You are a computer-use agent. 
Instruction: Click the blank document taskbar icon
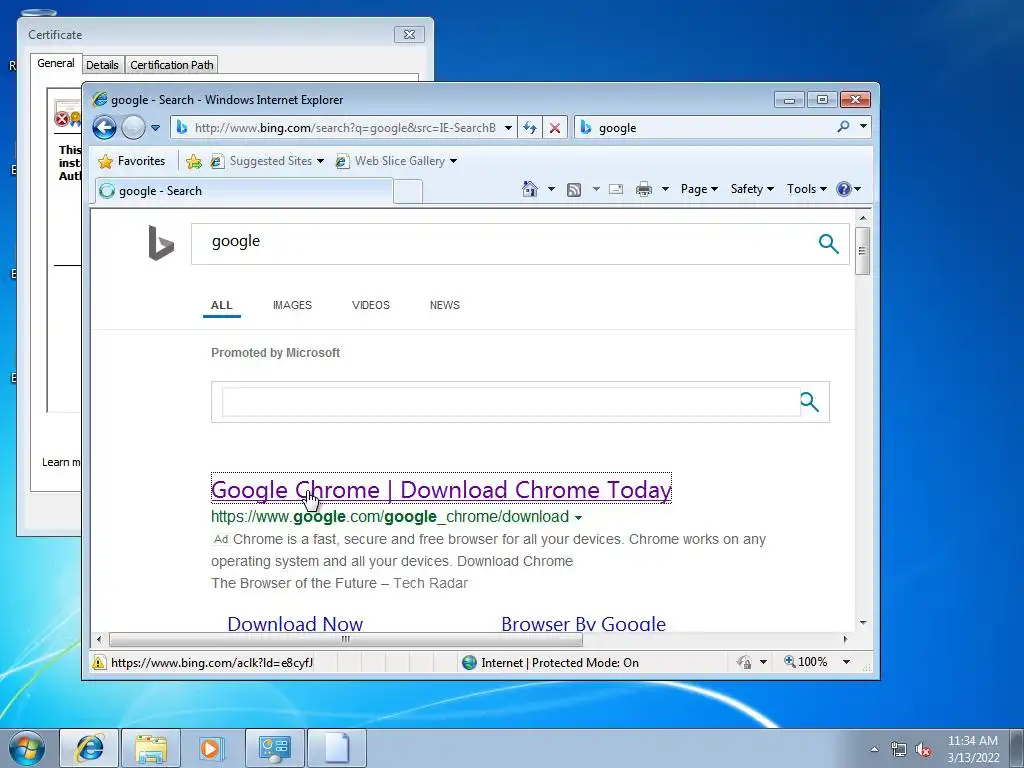tap(336, 748)
